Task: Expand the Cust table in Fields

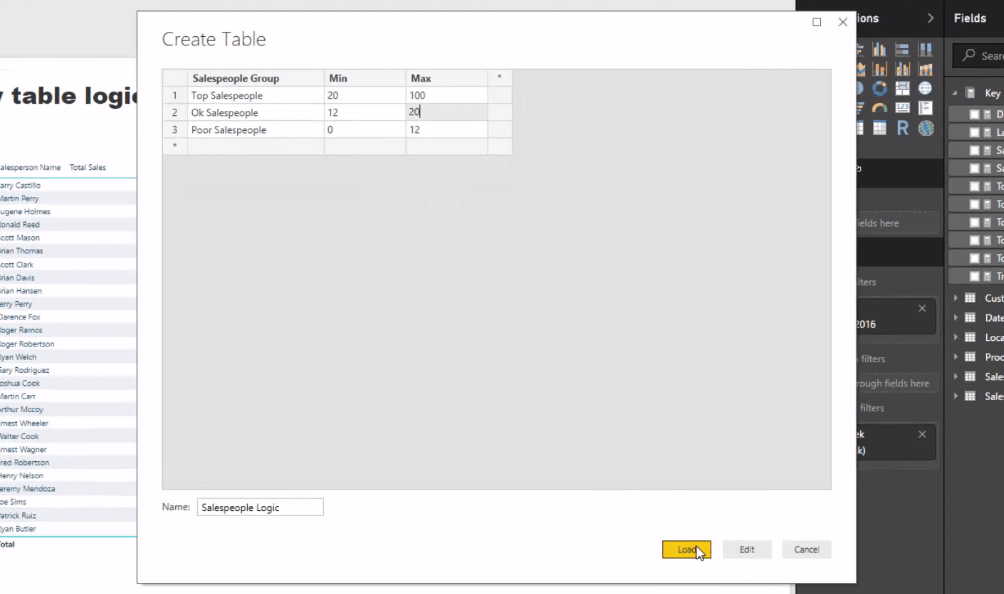Action: pos(955,298)
